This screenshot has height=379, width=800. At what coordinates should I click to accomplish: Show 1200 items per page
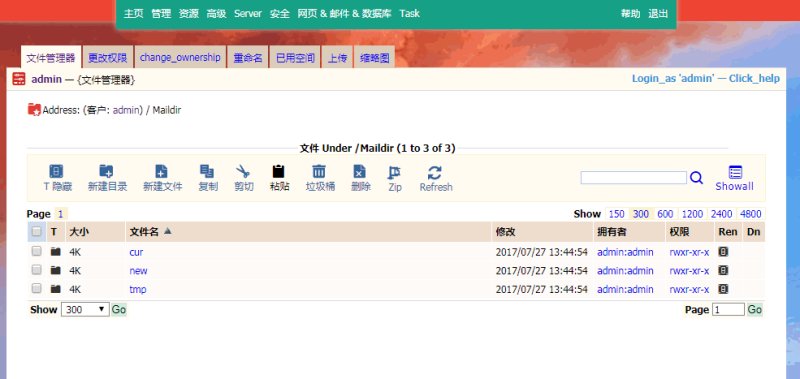pos(692,214)
